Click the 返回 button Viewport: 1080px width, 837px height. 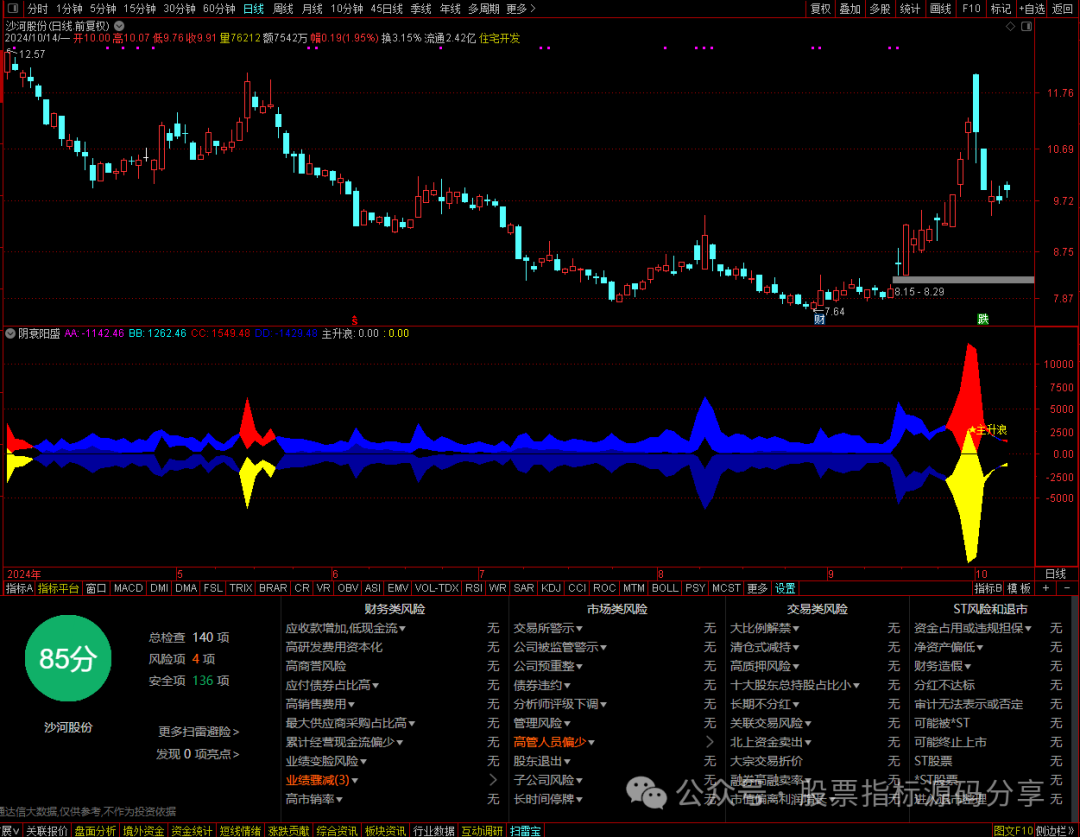[1063, 8]
